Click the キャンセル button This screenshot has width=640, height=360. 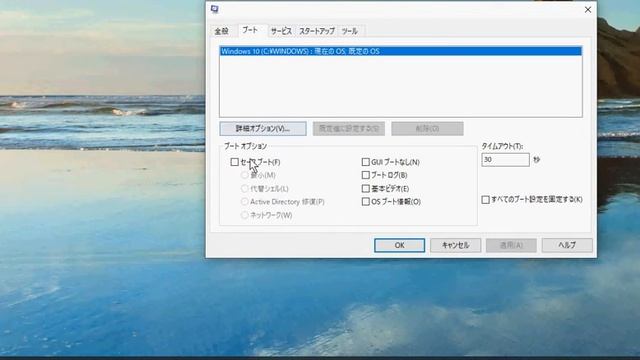click(456, 245)
